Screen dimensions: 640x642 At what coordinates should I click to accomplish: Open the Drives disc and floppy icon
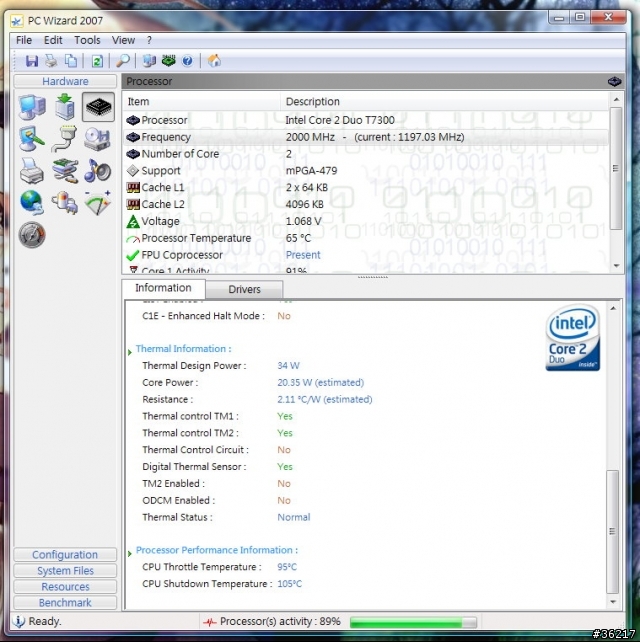pos(97,138)
